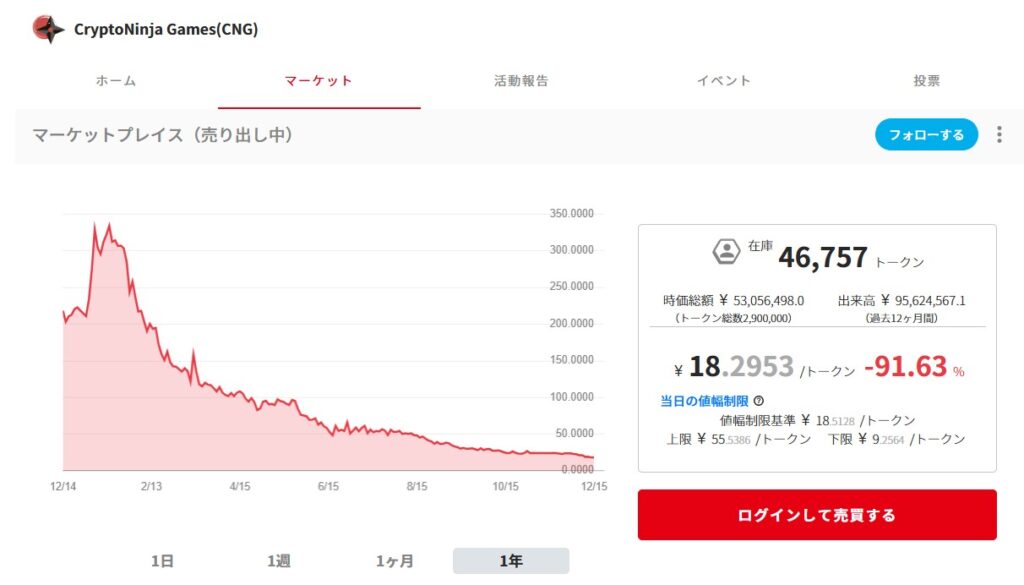
Task: Select the 1年 chart range
Action: (511, 561)
